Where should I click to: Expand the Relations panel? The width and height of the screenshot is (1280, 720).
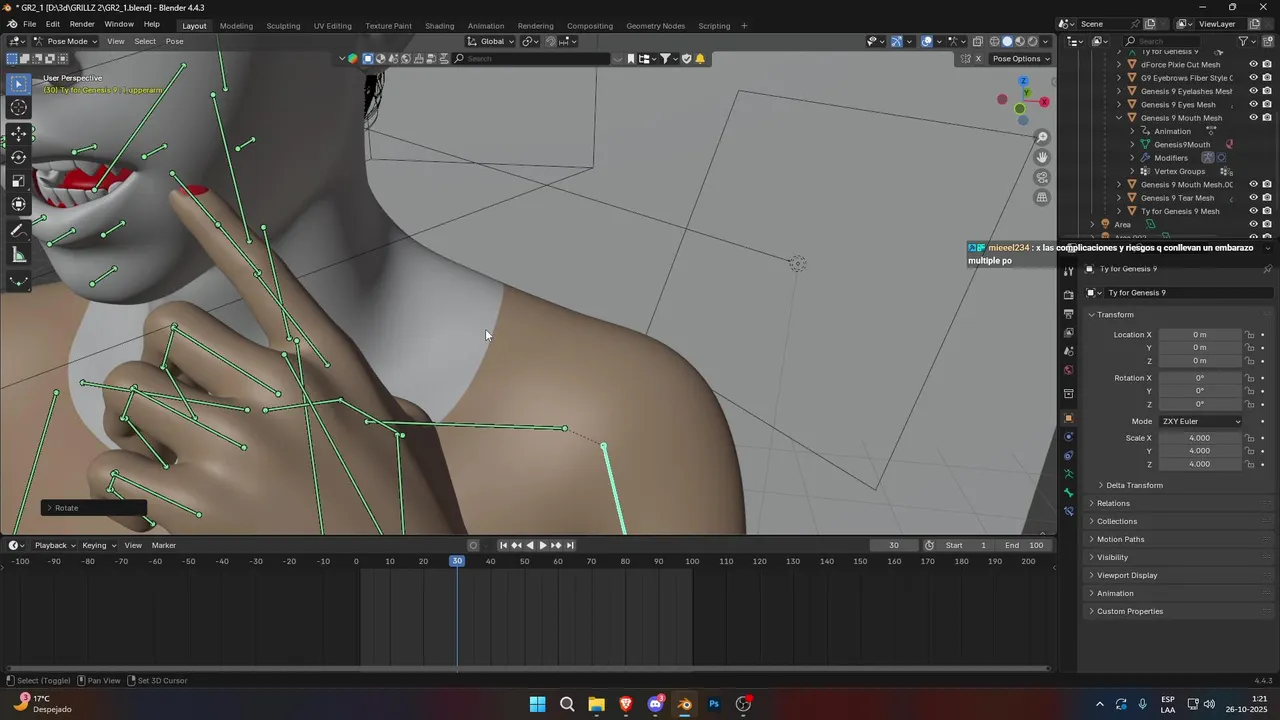point(1113,503)
